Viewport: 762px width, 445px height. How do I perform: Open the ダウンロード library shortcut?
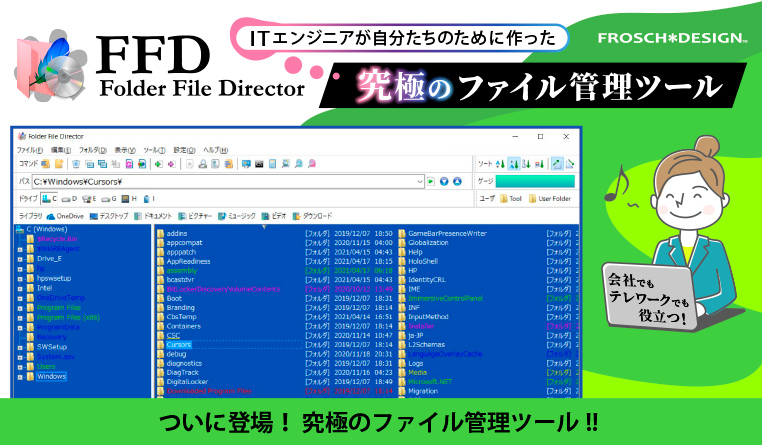coord(312,216)
